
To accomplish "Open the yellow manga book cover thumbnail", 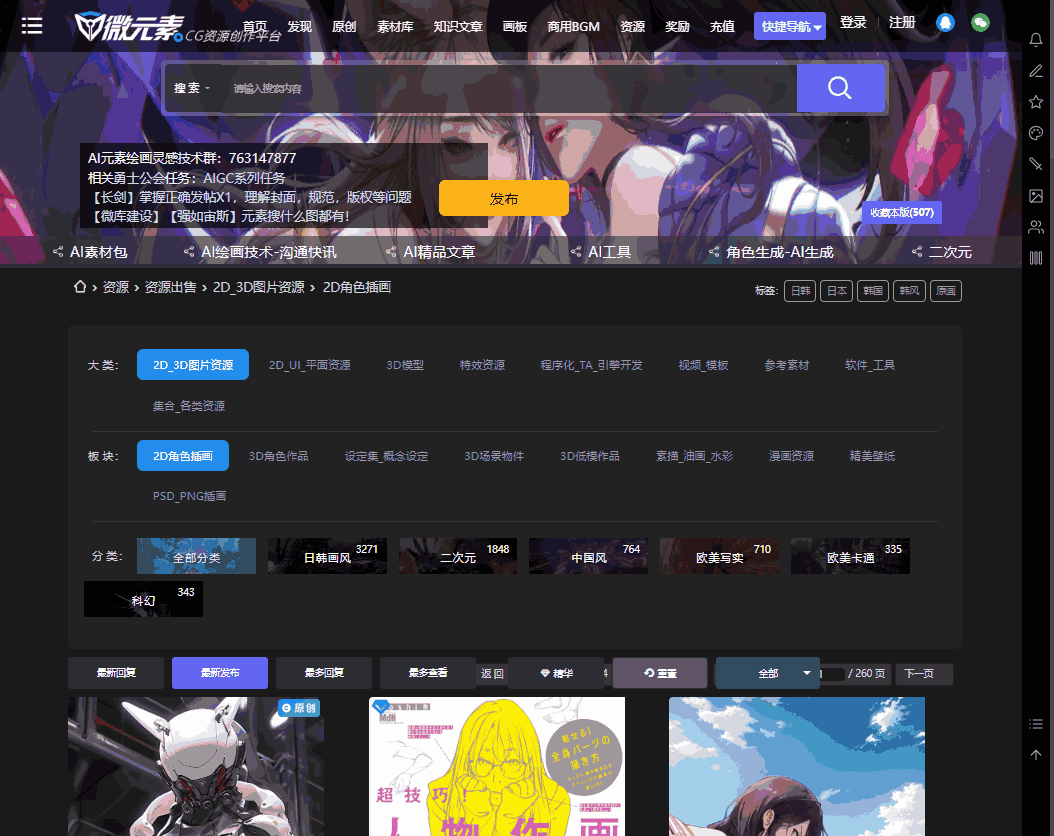I will 497,767.
